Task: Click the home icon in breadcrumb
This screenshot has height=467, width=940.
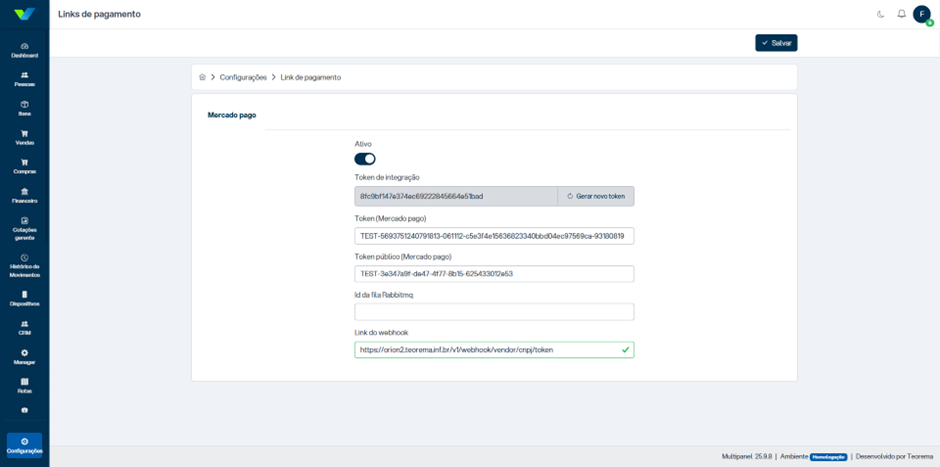Action: (203, 77)
